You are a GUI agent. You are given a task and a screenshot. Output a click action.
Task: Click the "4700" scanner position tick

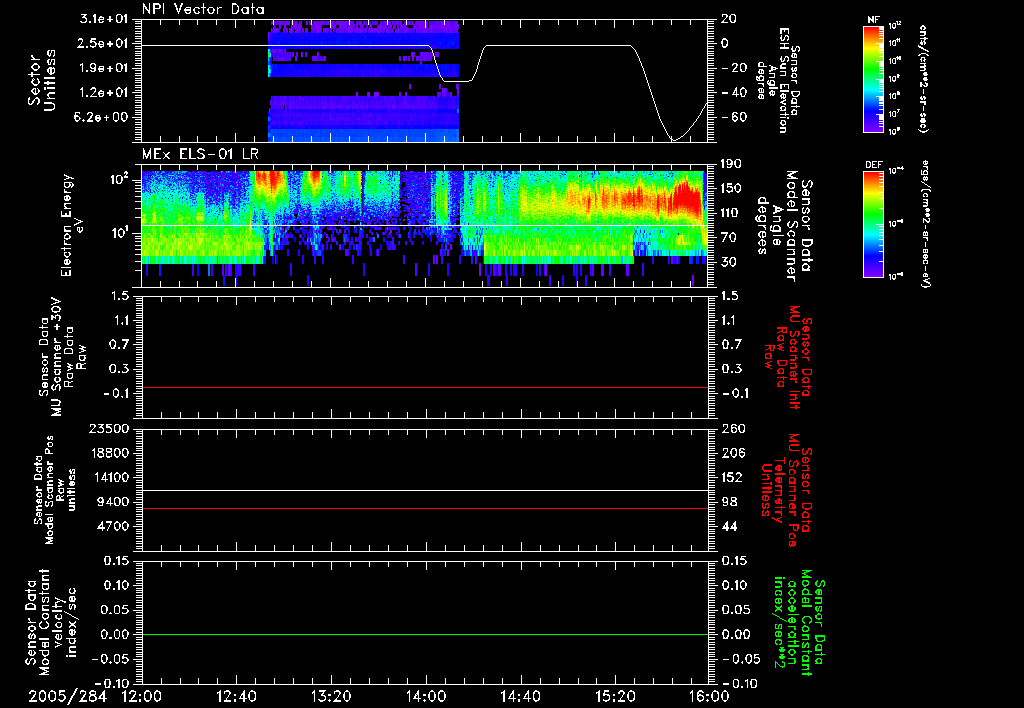coord(112,526)
